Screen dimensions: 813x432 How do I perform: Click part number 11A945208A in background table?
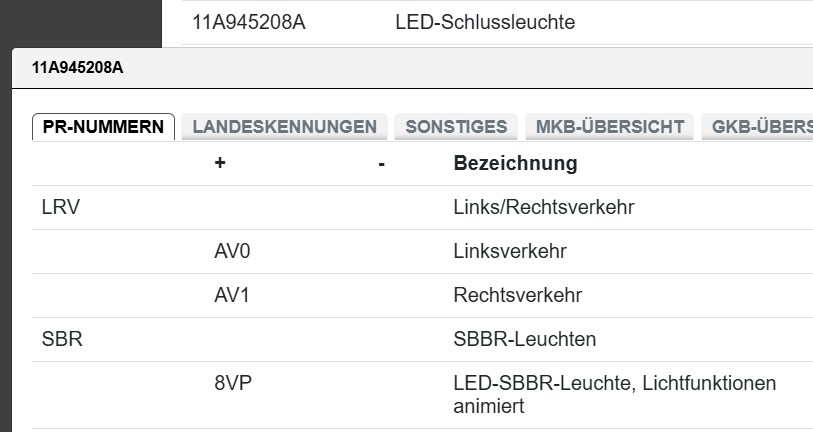249,22
